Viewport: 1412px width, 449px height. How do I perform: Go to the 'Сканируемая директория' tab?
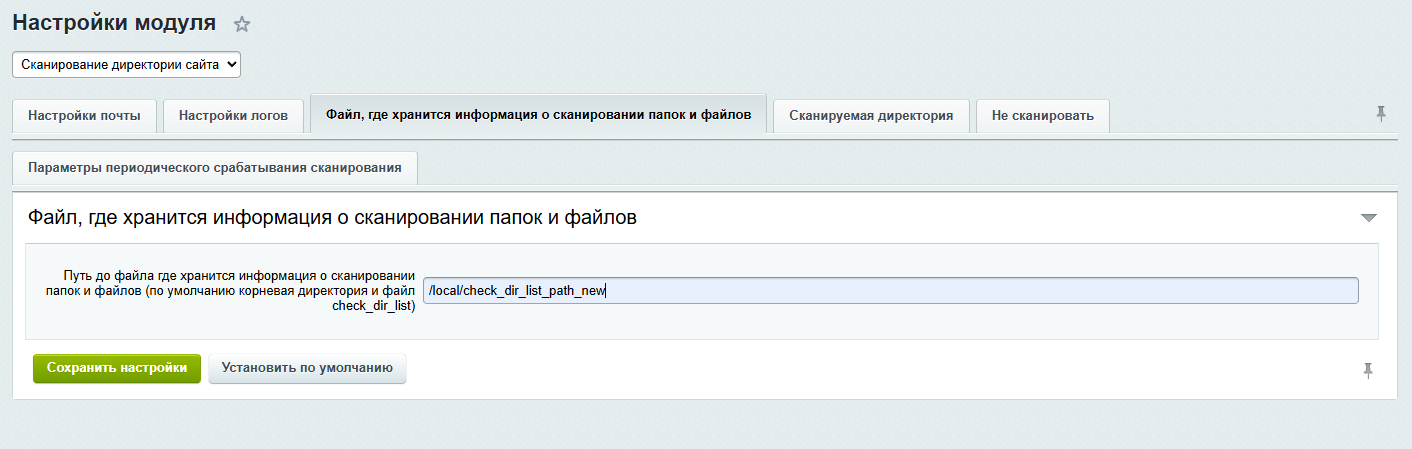point(871,115)
